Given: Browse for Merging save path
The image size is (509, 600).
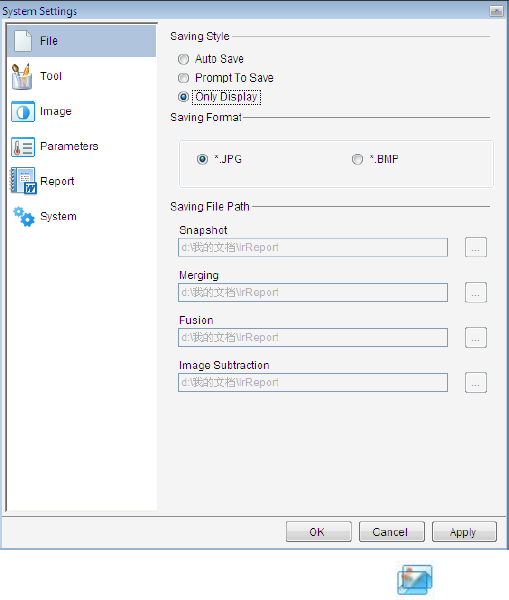Looking at the screenshot, I should (x=476, y=292).
